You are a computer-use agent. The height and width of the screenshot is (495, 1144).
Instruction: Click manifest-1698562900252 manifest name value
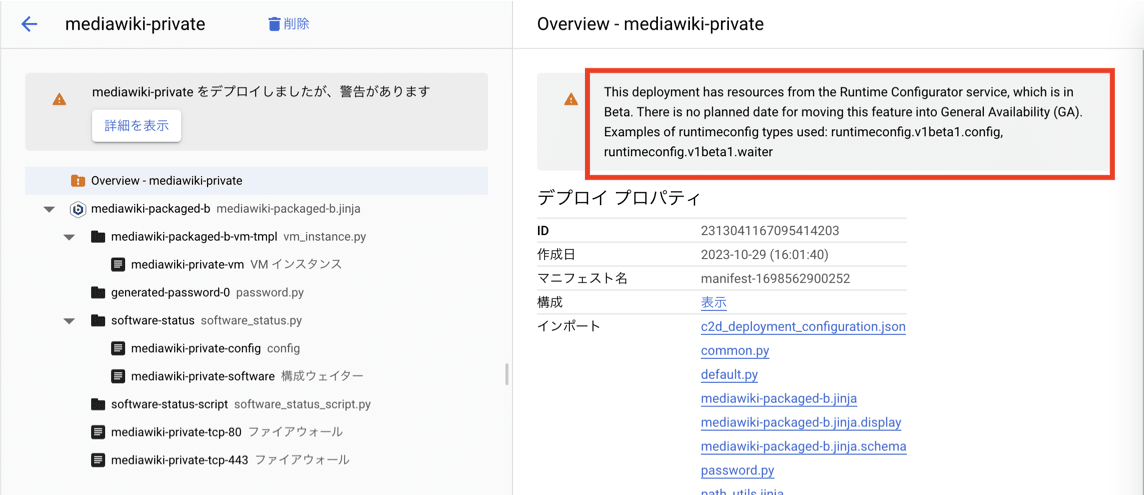[x=776, y=279]
